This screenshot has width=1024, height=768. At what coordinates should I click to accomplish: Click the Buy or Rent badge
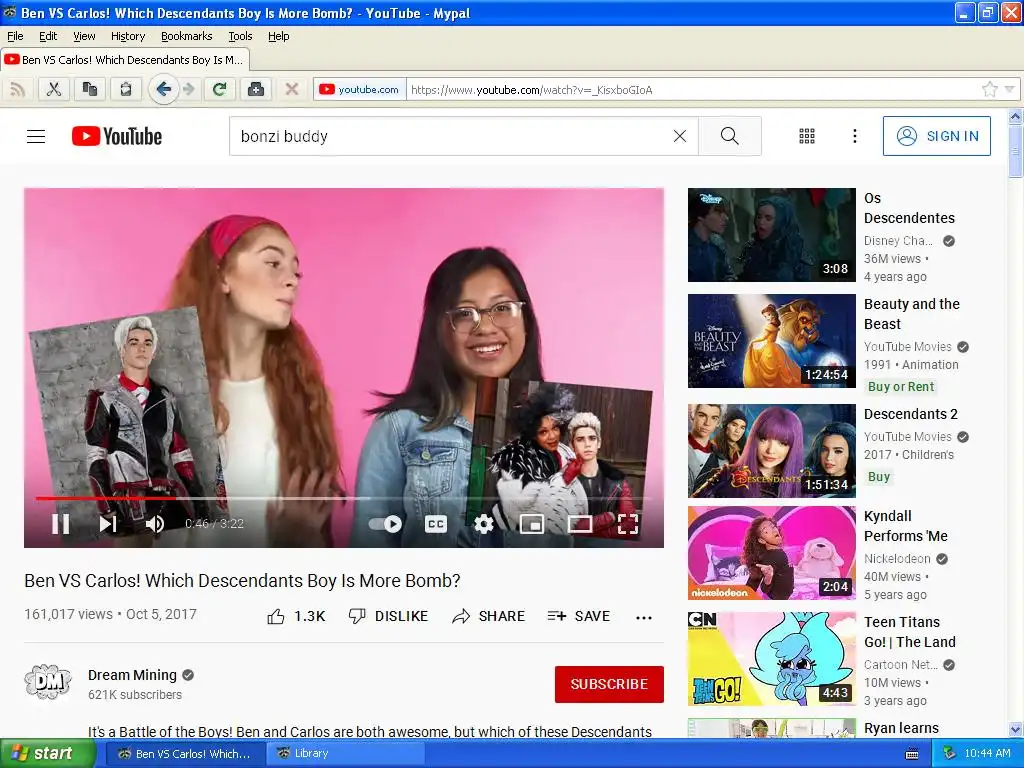pos(901,387)
